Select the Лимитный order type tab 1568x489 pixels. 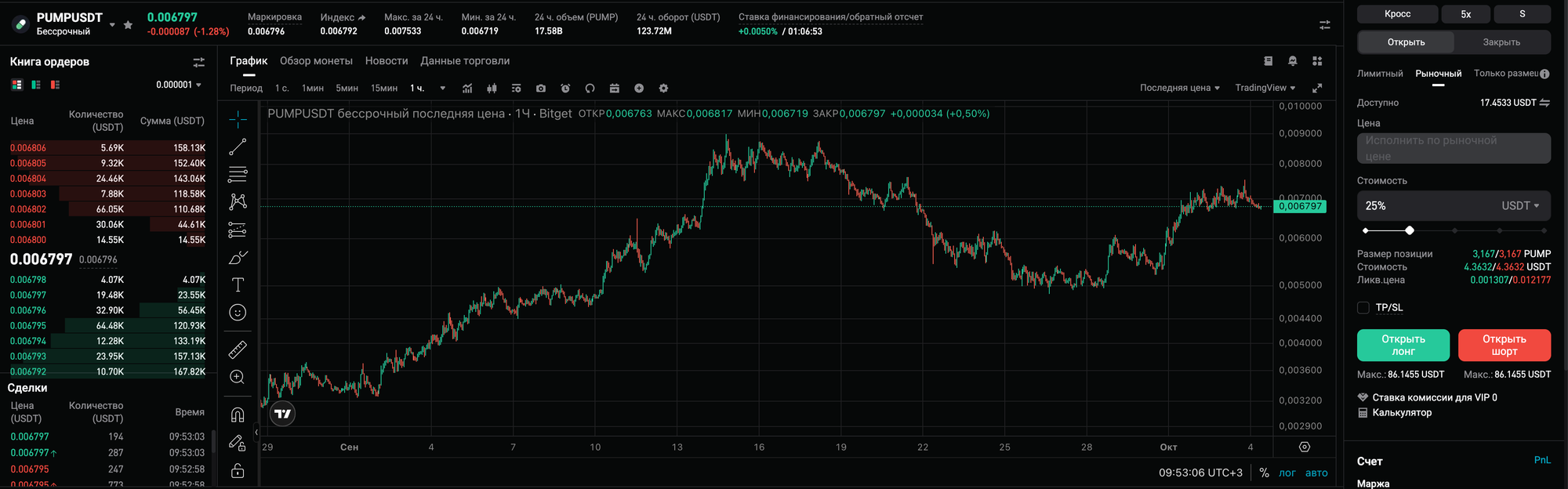1380,74
